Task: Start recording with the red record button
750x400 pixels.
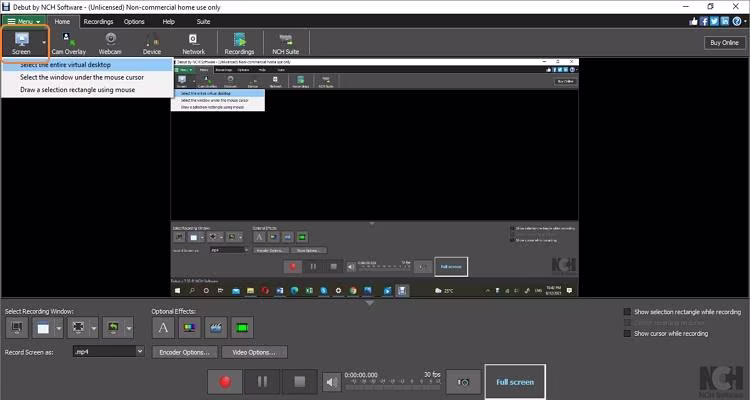Action: tap(225, 382)
